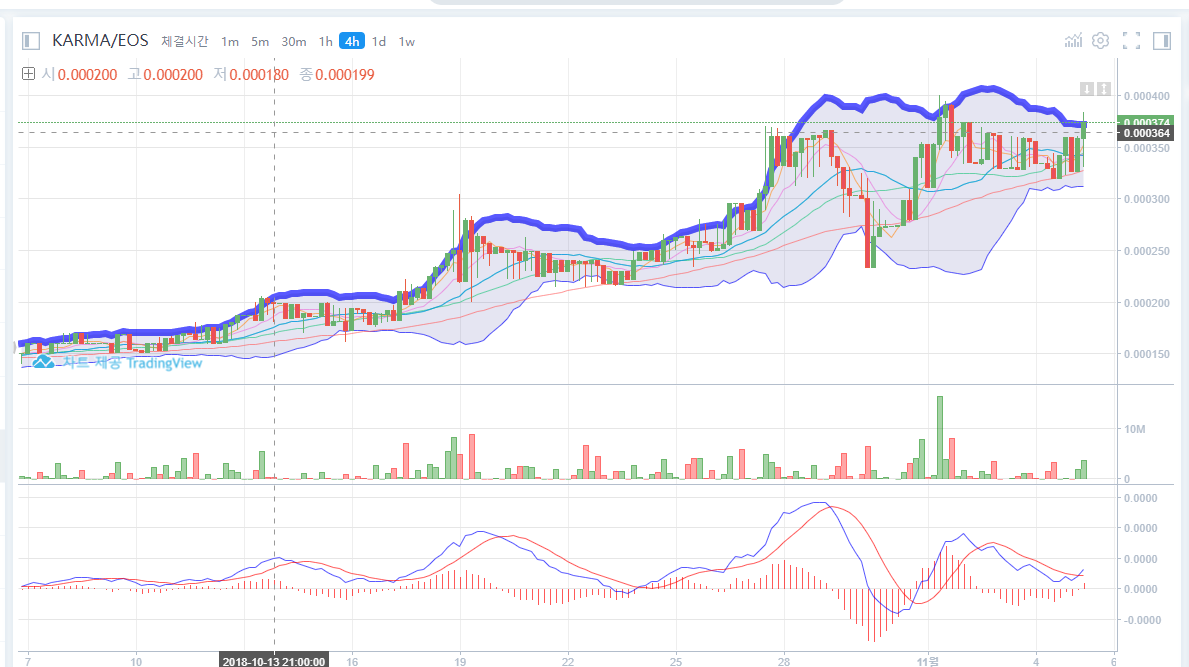Image resolution: width=1189 pixels, height=667 pixels.
Task: Click the 22 date label on time axis
Action: coord(568,661)
